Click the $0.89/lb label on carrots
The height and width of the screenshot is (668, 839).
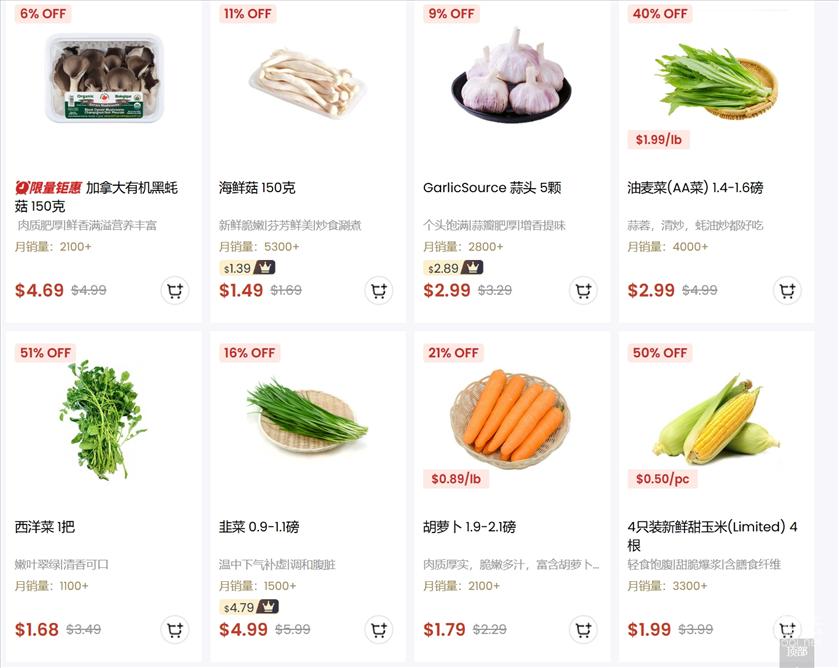pos(456,479)
